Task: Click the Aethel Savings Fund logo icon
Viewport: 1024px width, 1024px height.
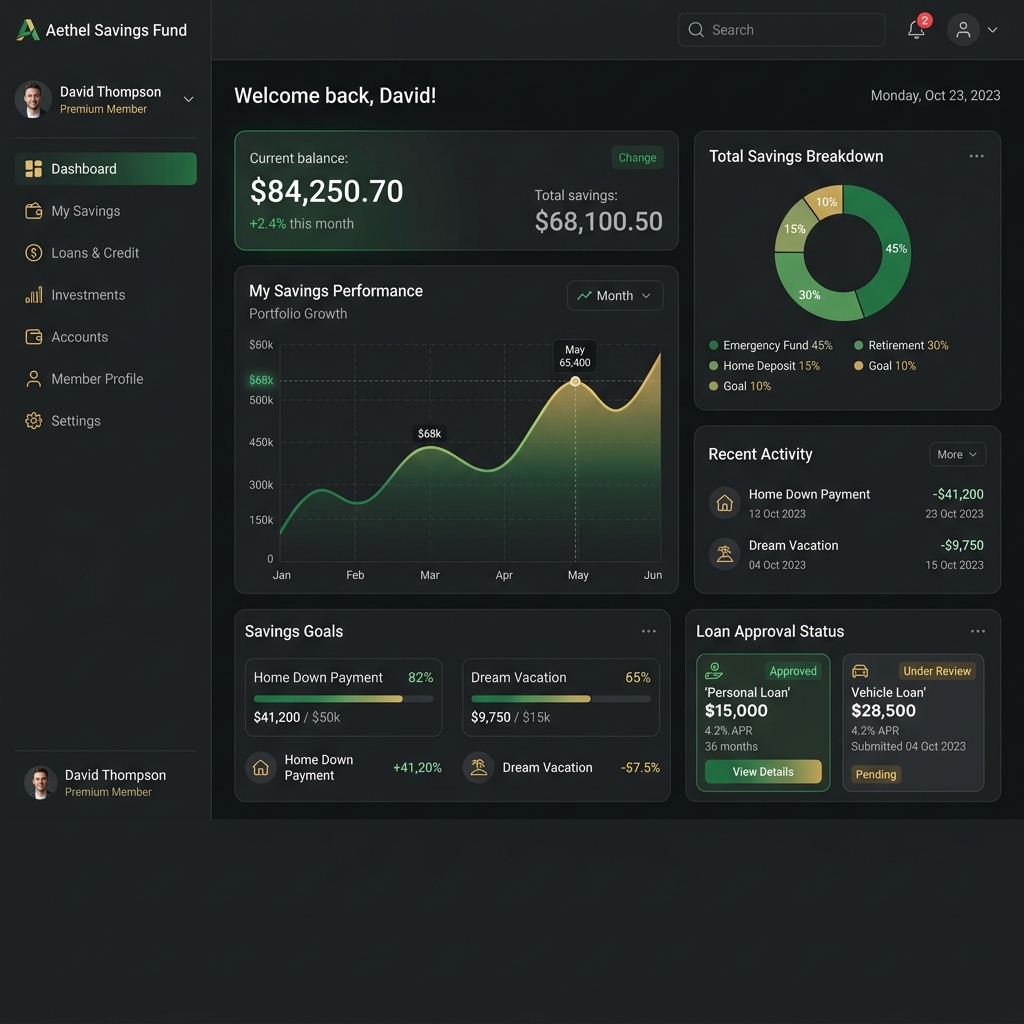Action: pyautogui.click(x=27, y=30)
